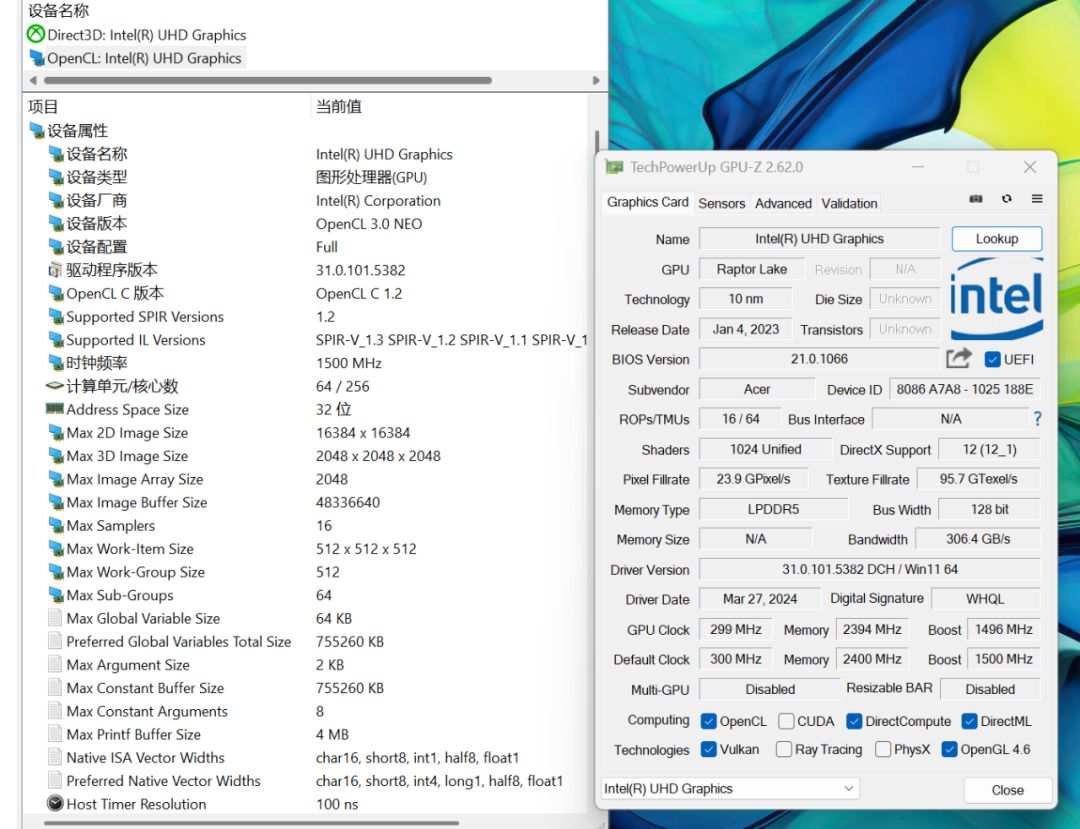Image resolution: width=1080 pixels, height=829 pixels.
Task: Click the icon beside the OpenCL C 版本 row
Action: (x=56, y=293)
